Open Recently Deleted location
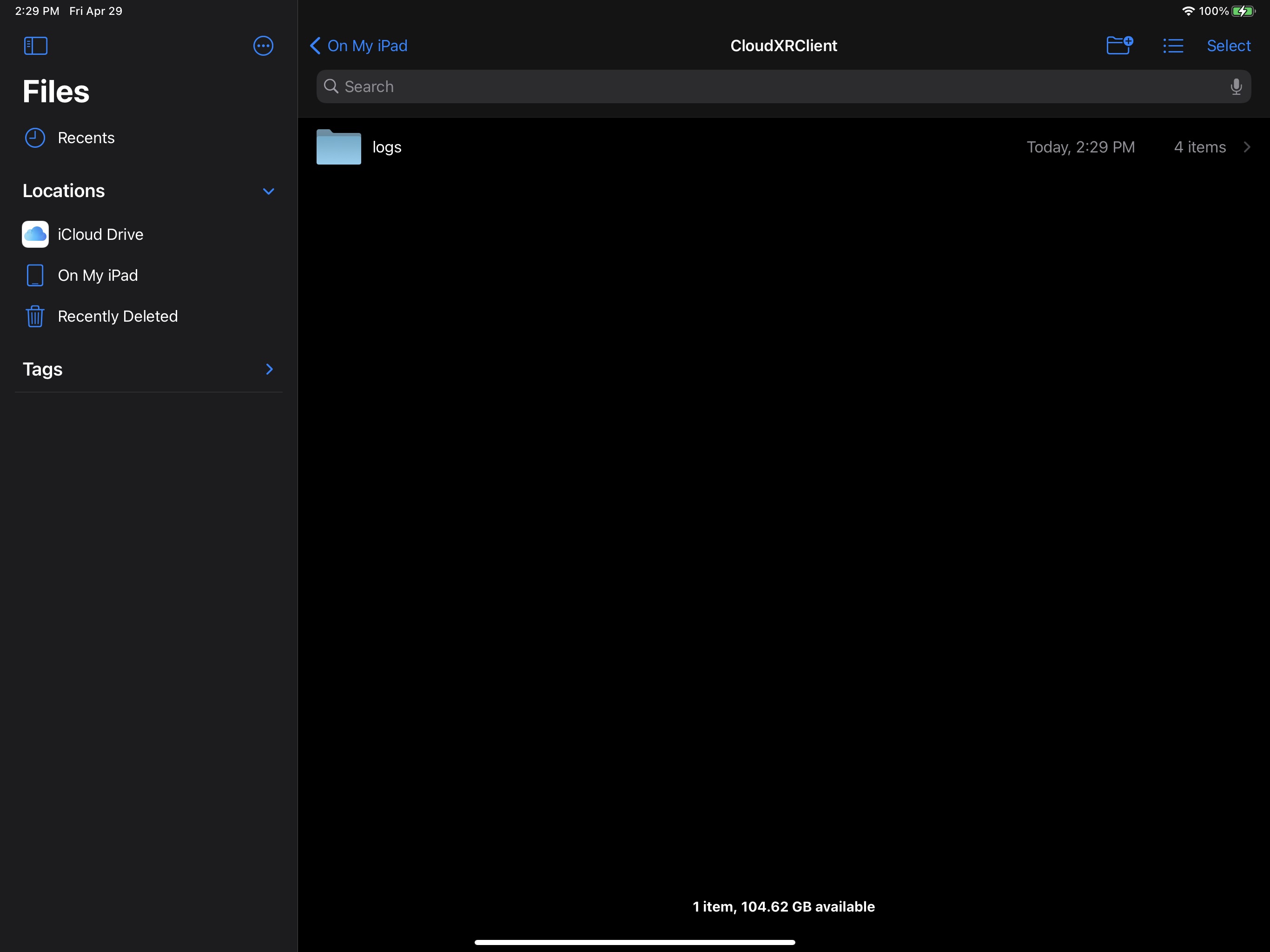The image size is (1270, 952). point(118,316)
